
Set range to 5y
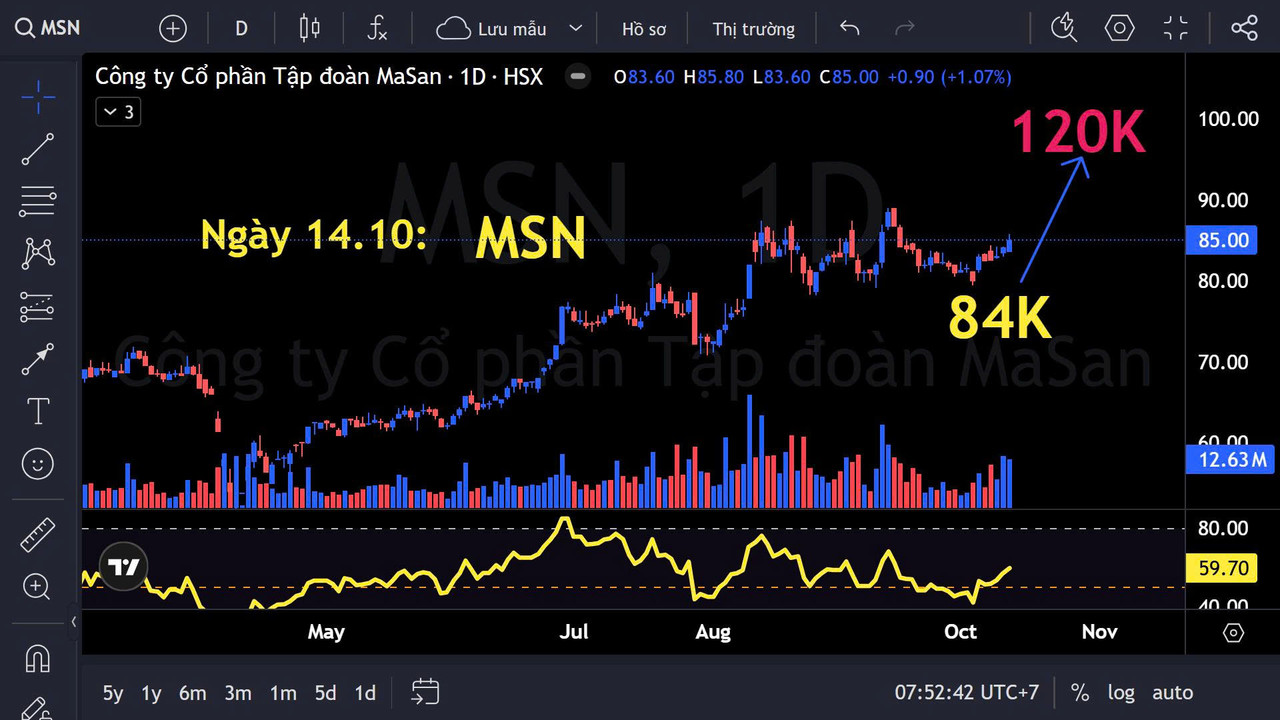click(113, 692)
